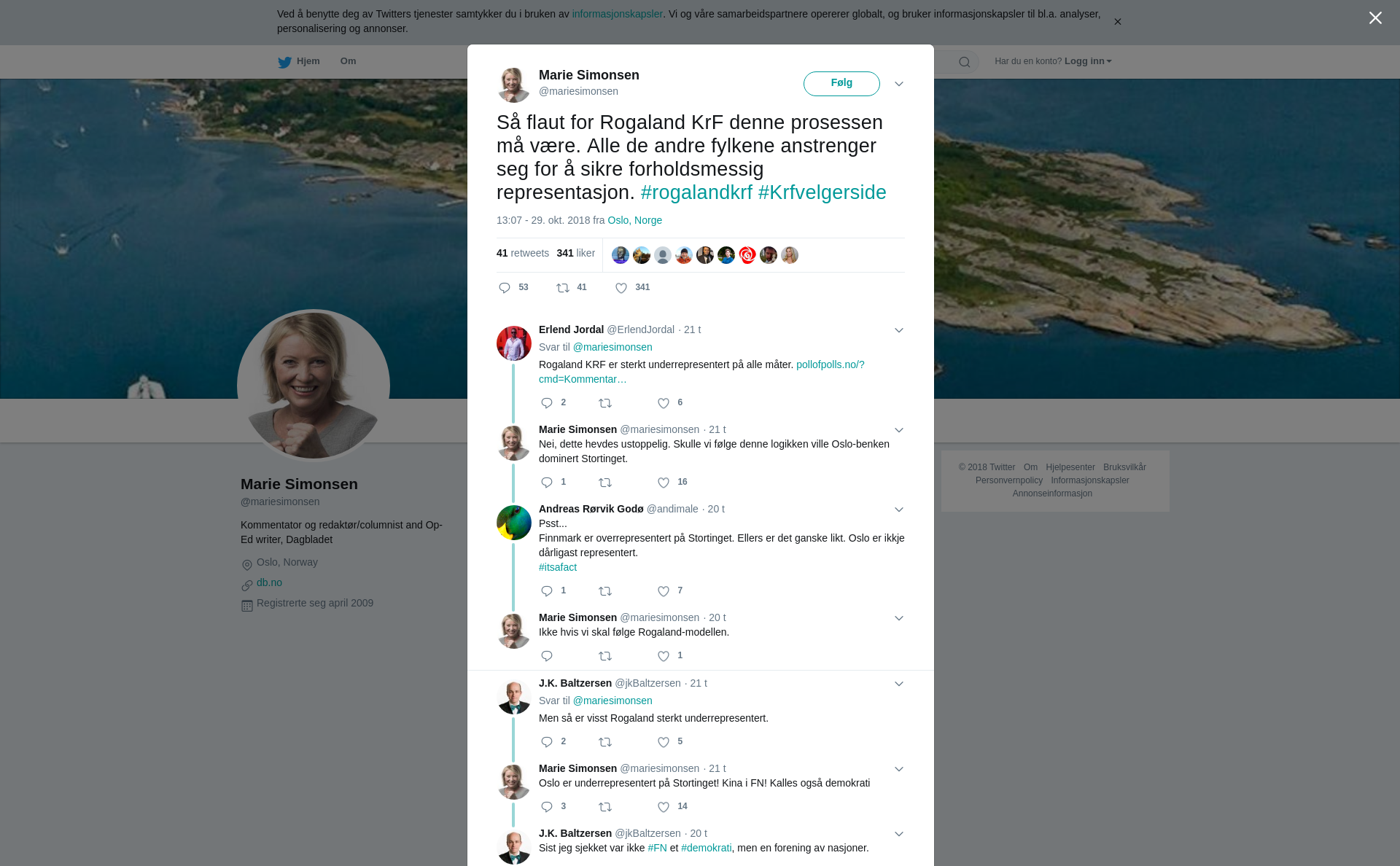This screenshot has width=1400, height=866.
Task: Follow Marie Simonsen with Følg button
Action: (841, 83)
